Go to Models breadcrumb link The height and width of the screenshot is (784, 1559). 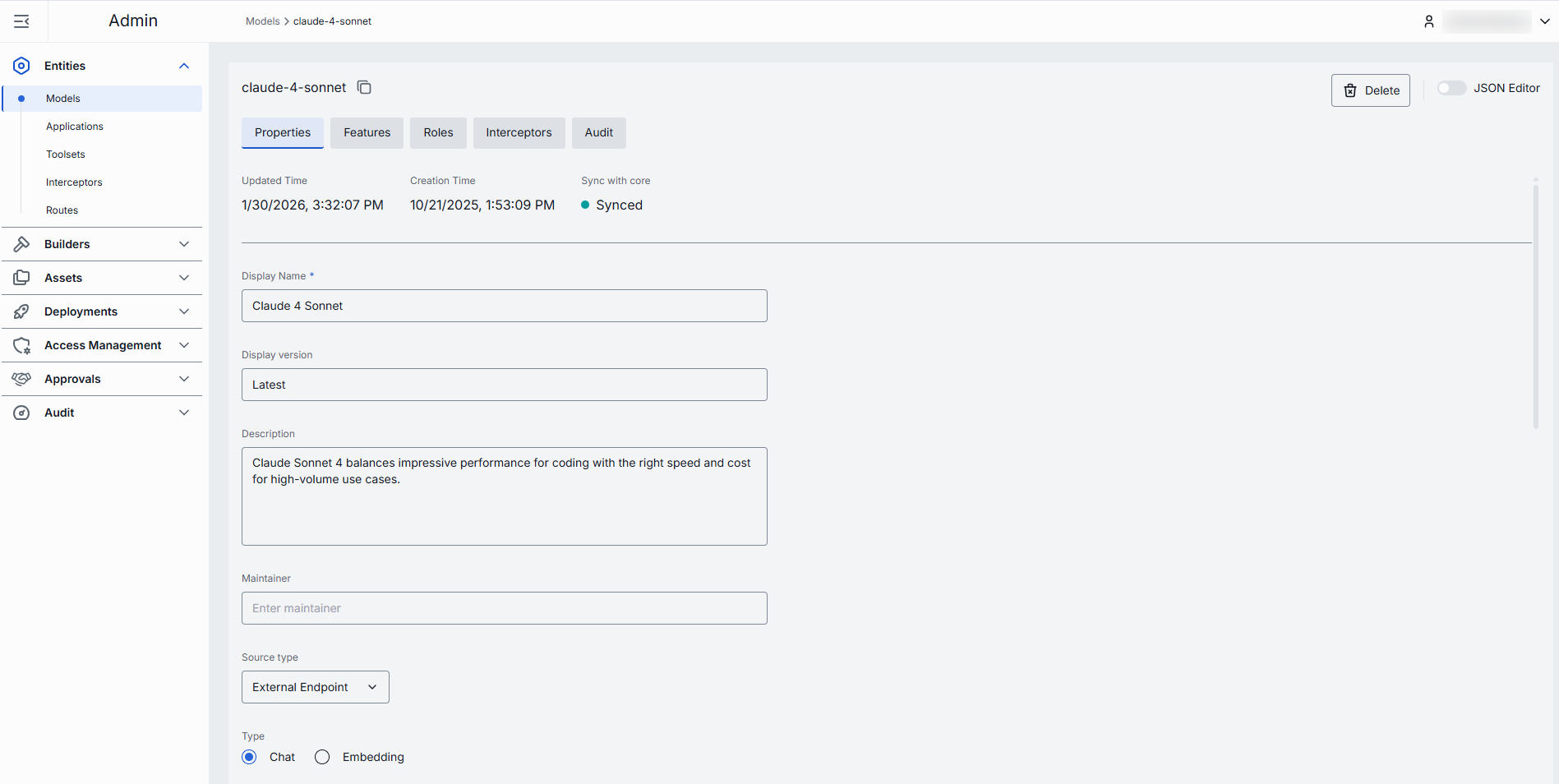262,21
